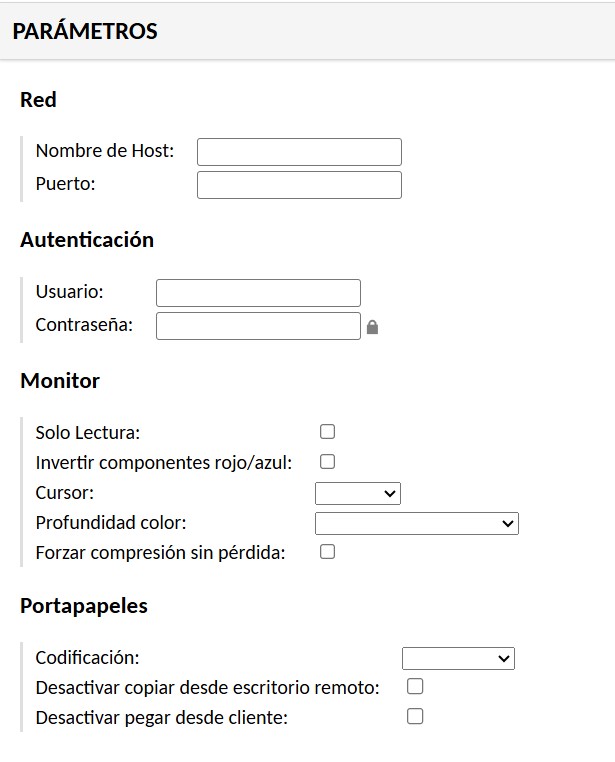The image size is (615, 762).
Task: Open the Cursor dropdown
Action: tap(357, 493)
